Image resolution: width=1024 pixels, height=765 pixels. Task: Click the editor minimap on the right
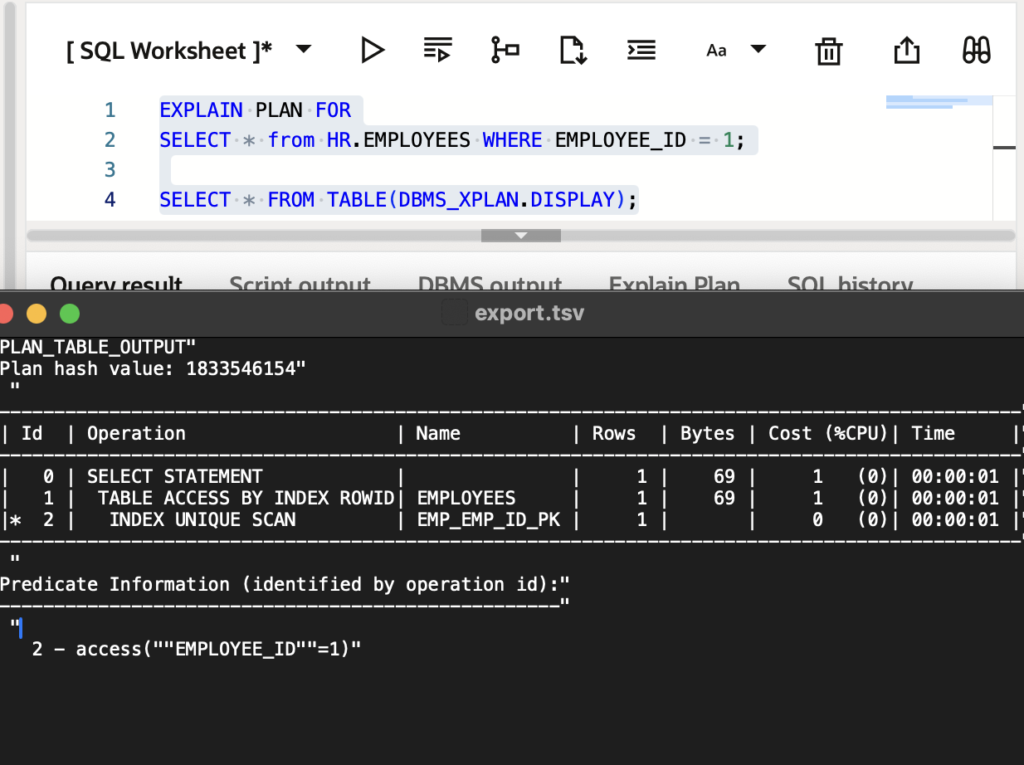(939, 102)
